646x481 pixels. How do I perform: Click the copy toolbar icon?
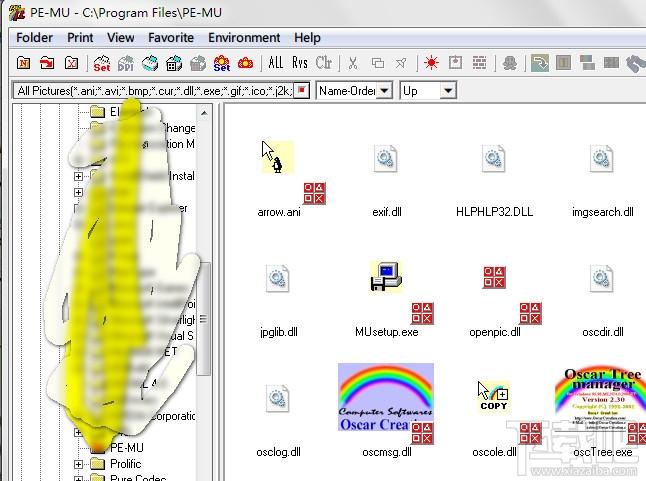pyautogui.click(x=377, y=63)
